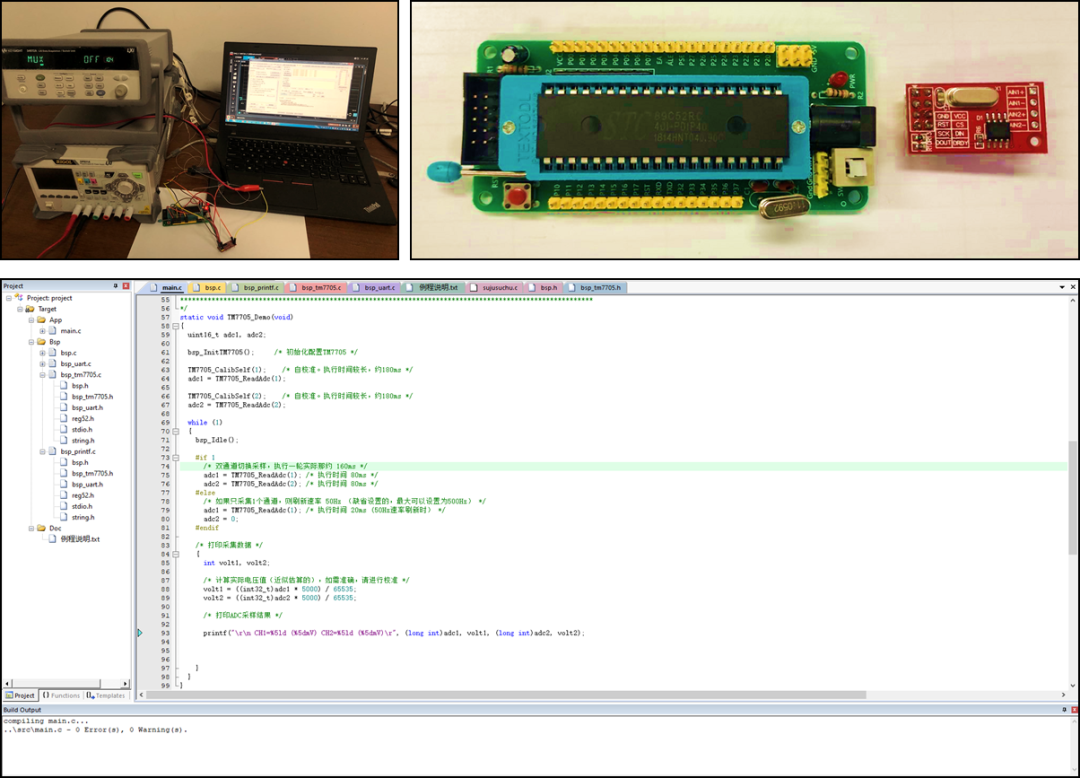1080x778 pixels.
Task: Select bsp.c file in Bsp group
Action: coord(68,353)
